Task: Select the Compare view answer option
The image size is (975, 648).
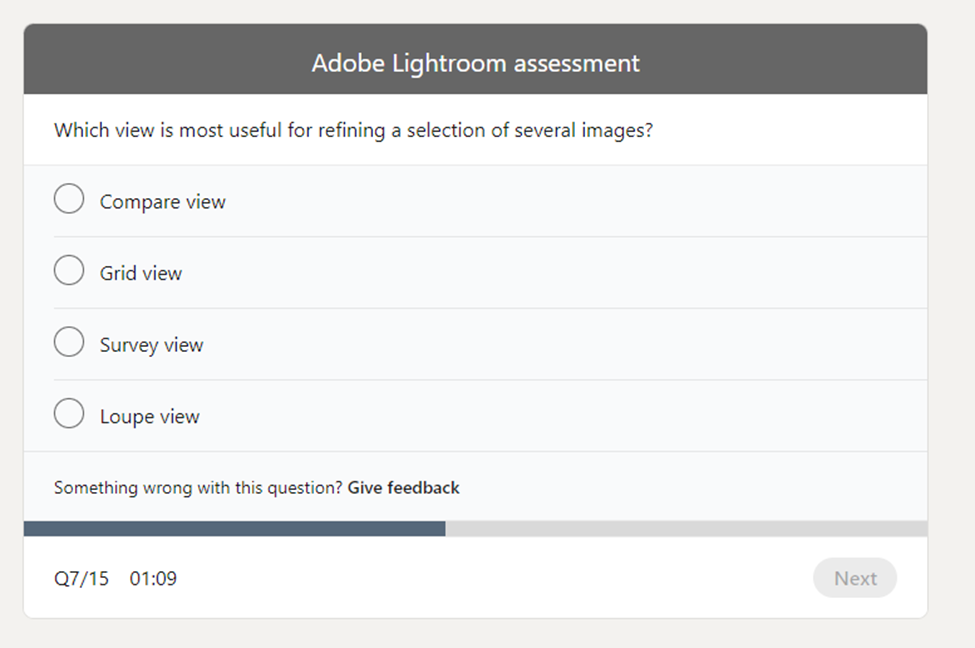Action: click(x=68, y=198)
